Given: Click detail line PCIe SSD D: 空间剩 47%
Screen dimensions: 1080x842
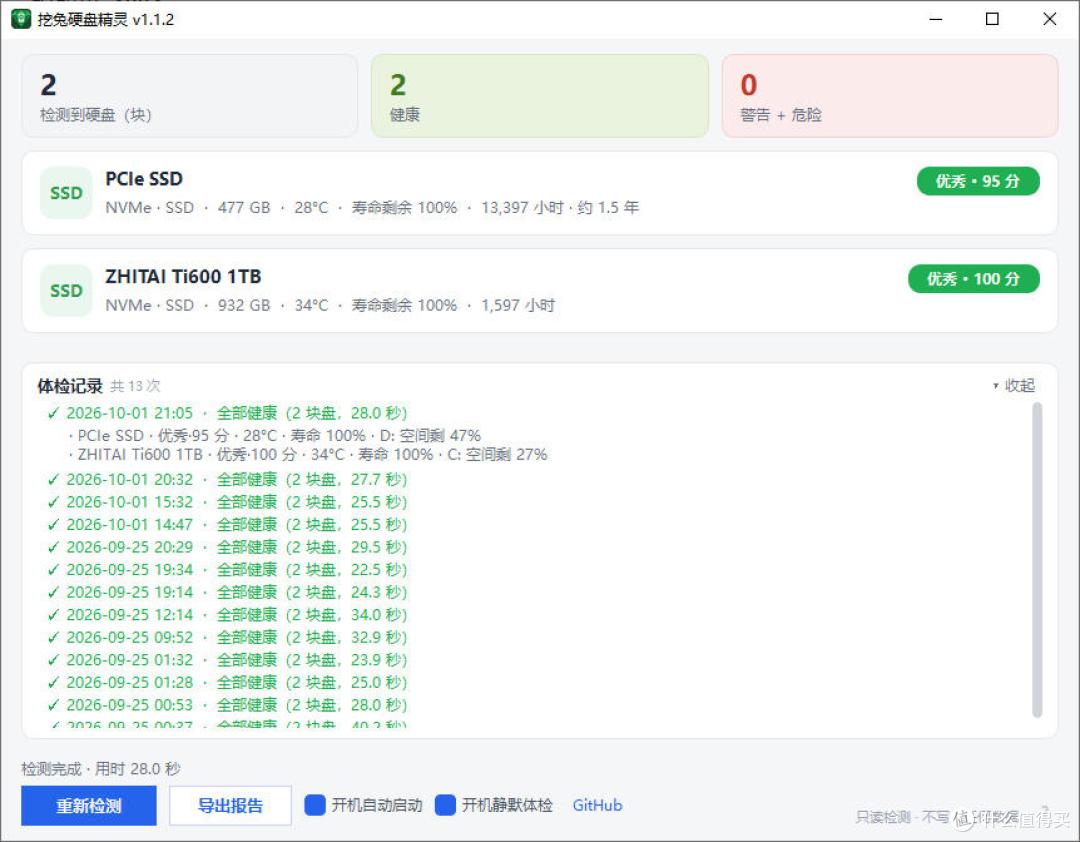Looking at the screenshot, I should click(275, 435).
